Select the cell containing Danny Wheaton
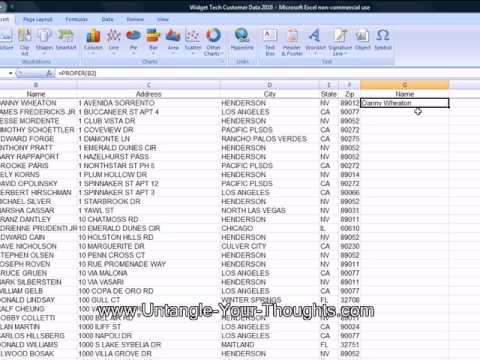Viewport: 480px width, 360px height. (x=405, y=103)
